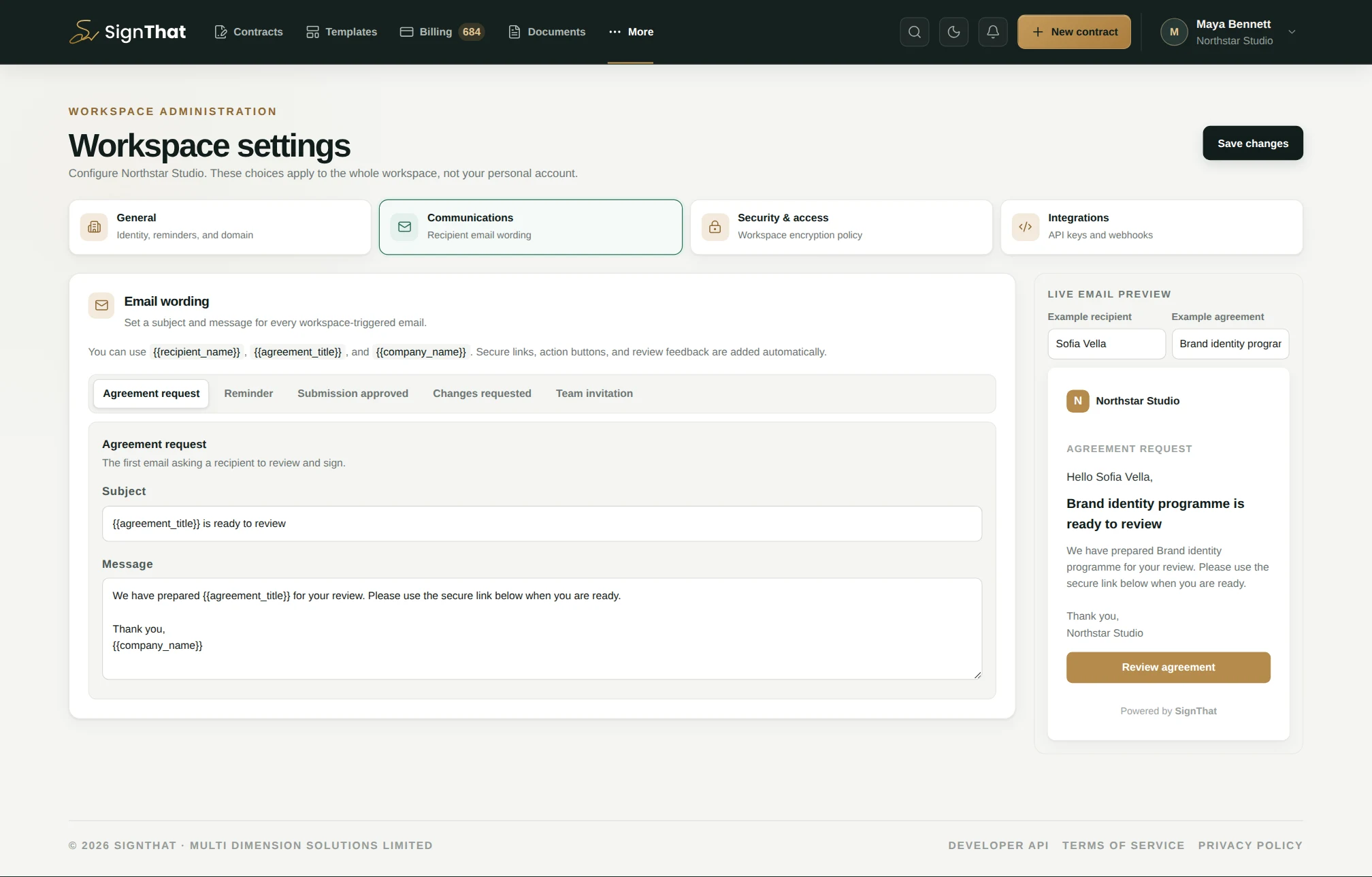Screen dimensions: 1372x877
Task: Go to Billing in the navbar
Action: (442, 32)
